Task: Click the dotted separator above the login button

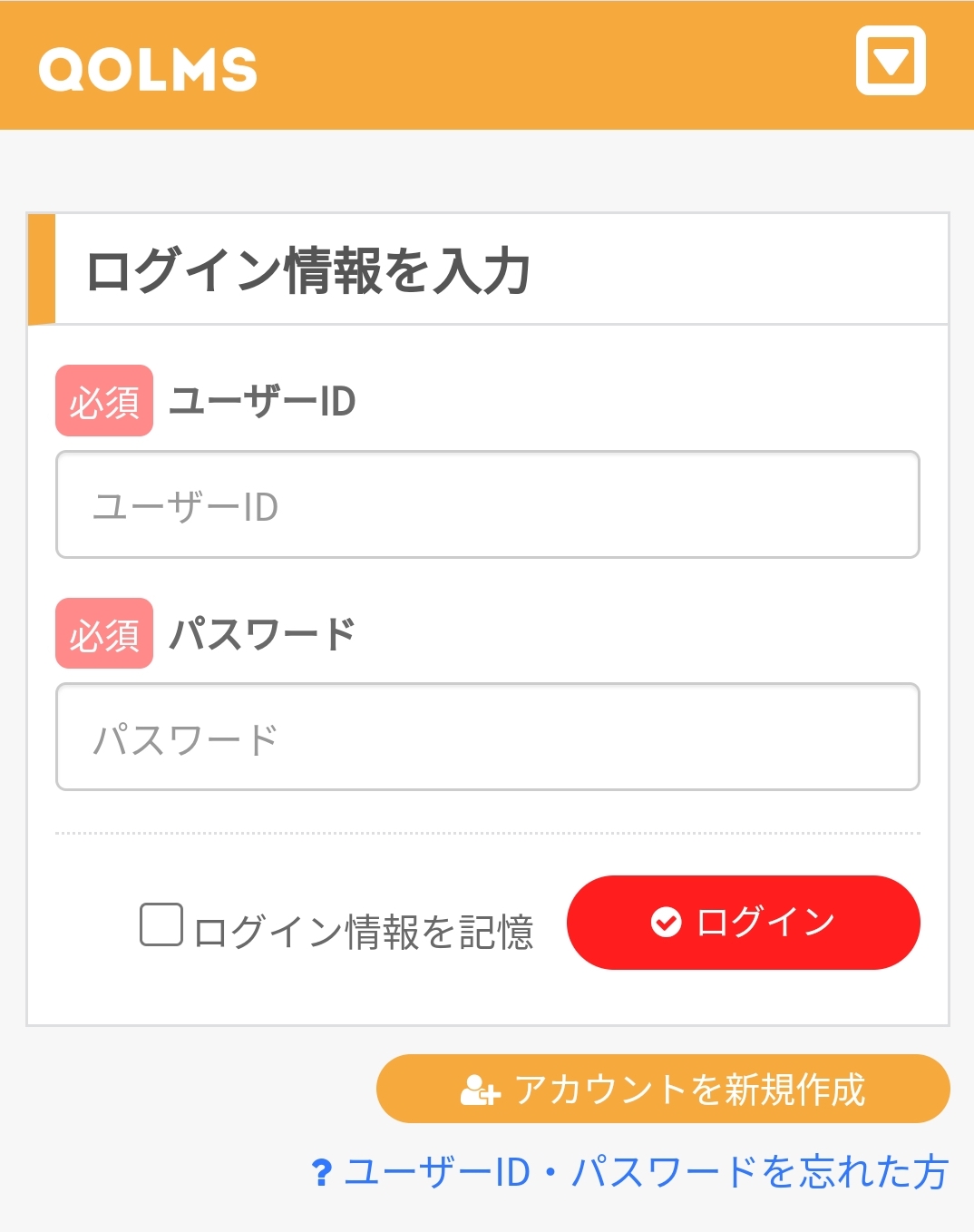Action: (488, 833)
